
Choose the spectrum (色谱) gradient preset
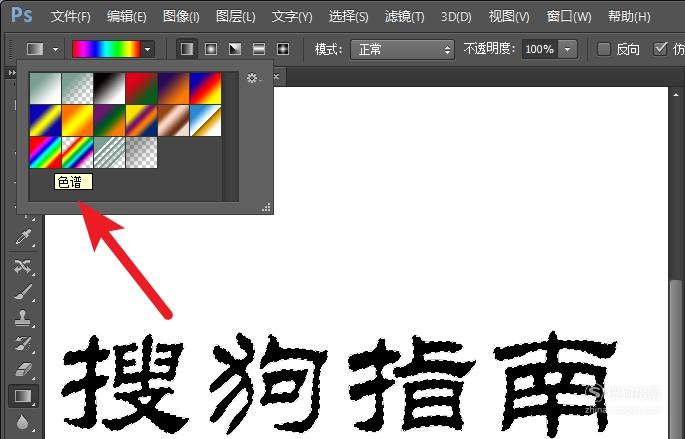pyautogui.click(x=45, y=152)
